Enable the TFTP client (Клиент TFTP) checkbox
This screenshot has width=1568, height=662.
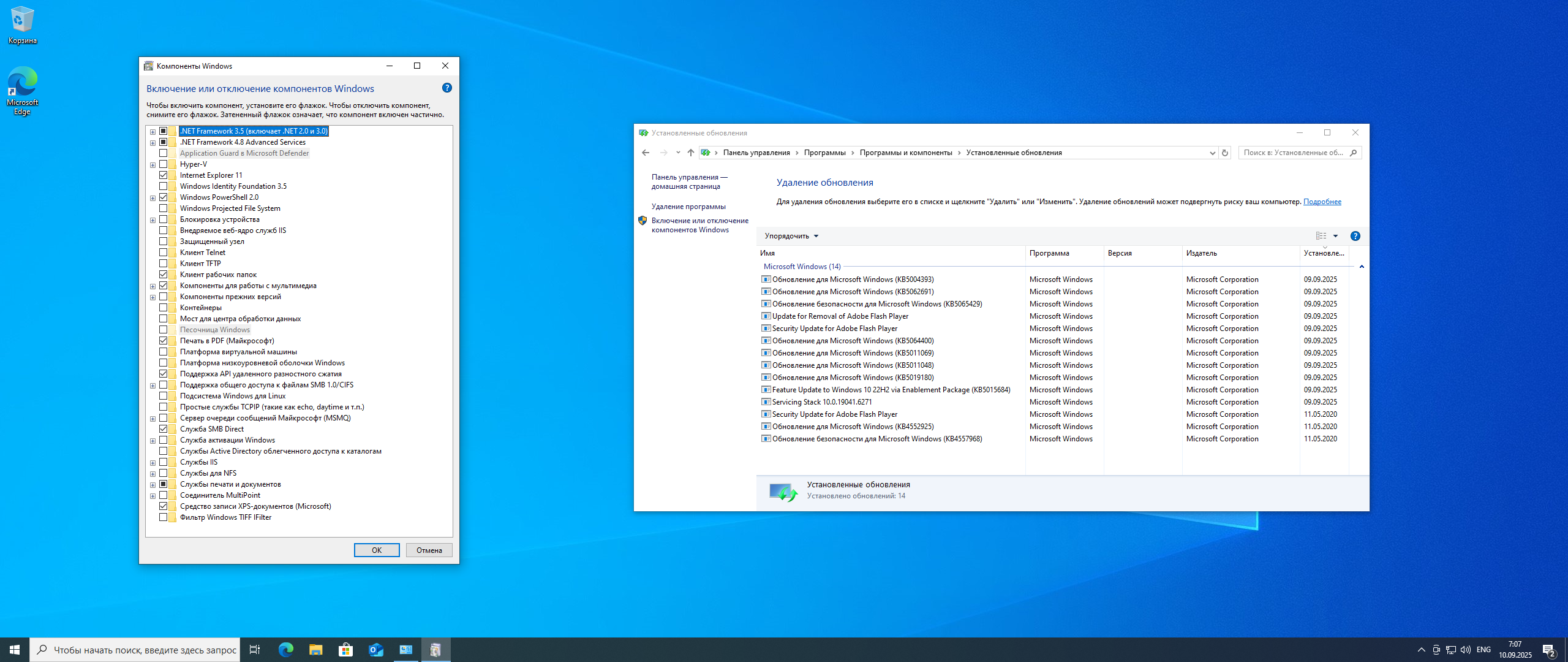pyautogui.click(x=164, y=264)
